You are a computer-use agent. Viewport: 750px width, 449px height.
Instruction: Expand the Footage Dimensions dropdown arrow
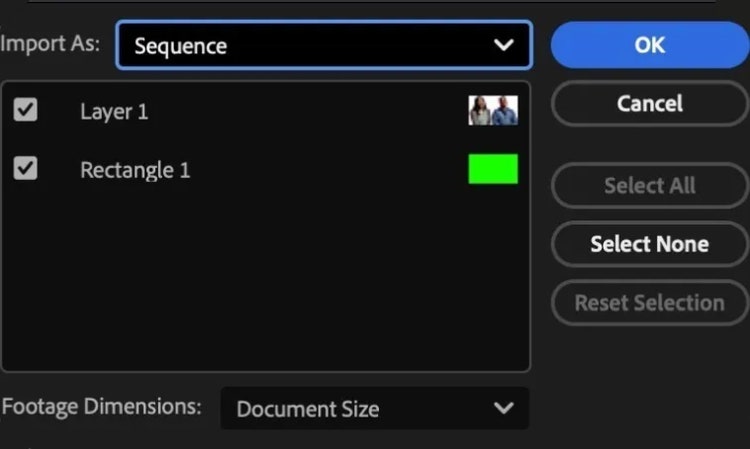(504, 408)
